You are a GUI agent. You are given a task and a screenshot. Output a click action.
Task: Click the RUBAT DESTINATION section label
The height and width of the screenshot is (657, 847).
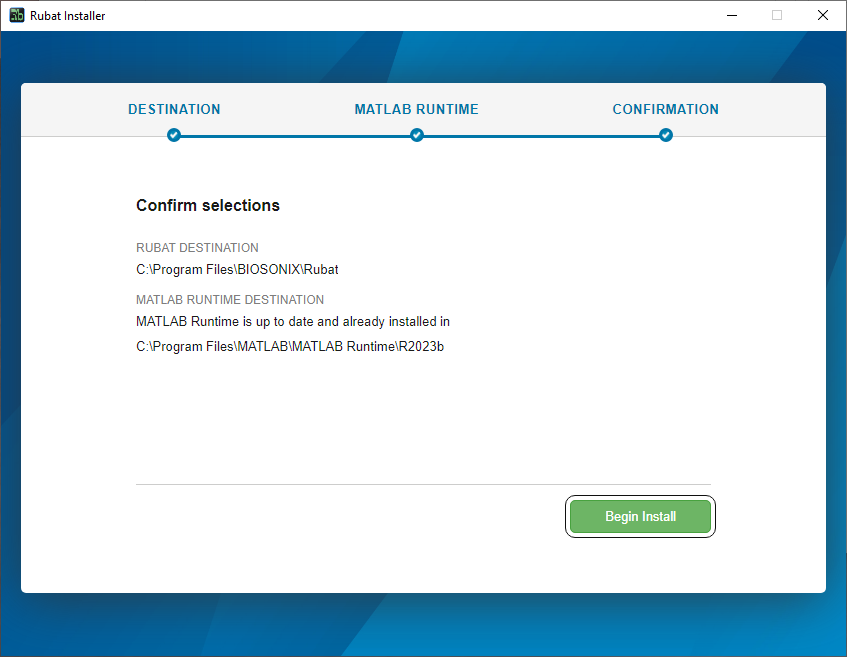[197, 247]
